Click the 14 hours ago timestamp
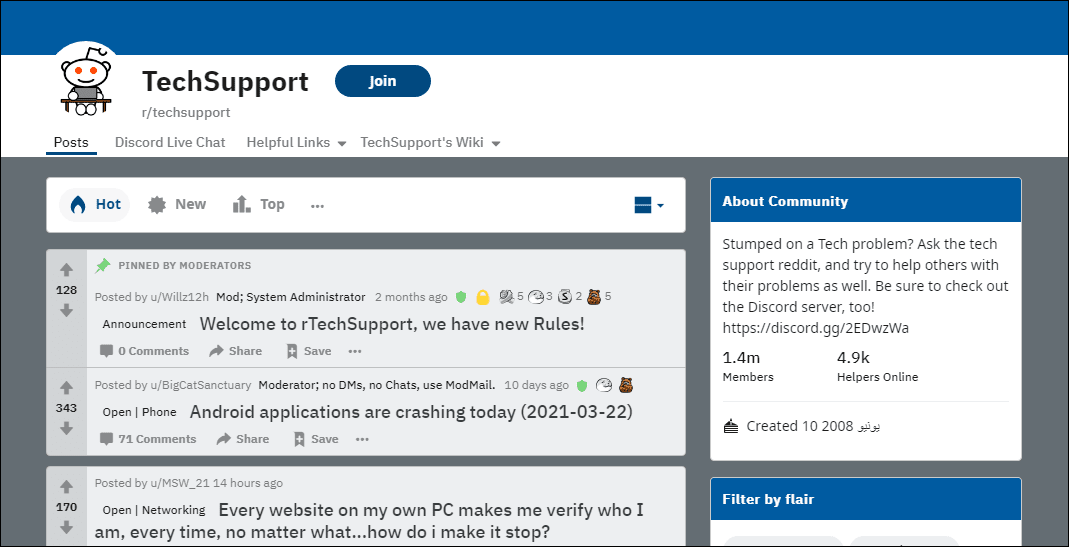Image resolution: width=1069 pixels, height=547 pixels. [247, 483]
